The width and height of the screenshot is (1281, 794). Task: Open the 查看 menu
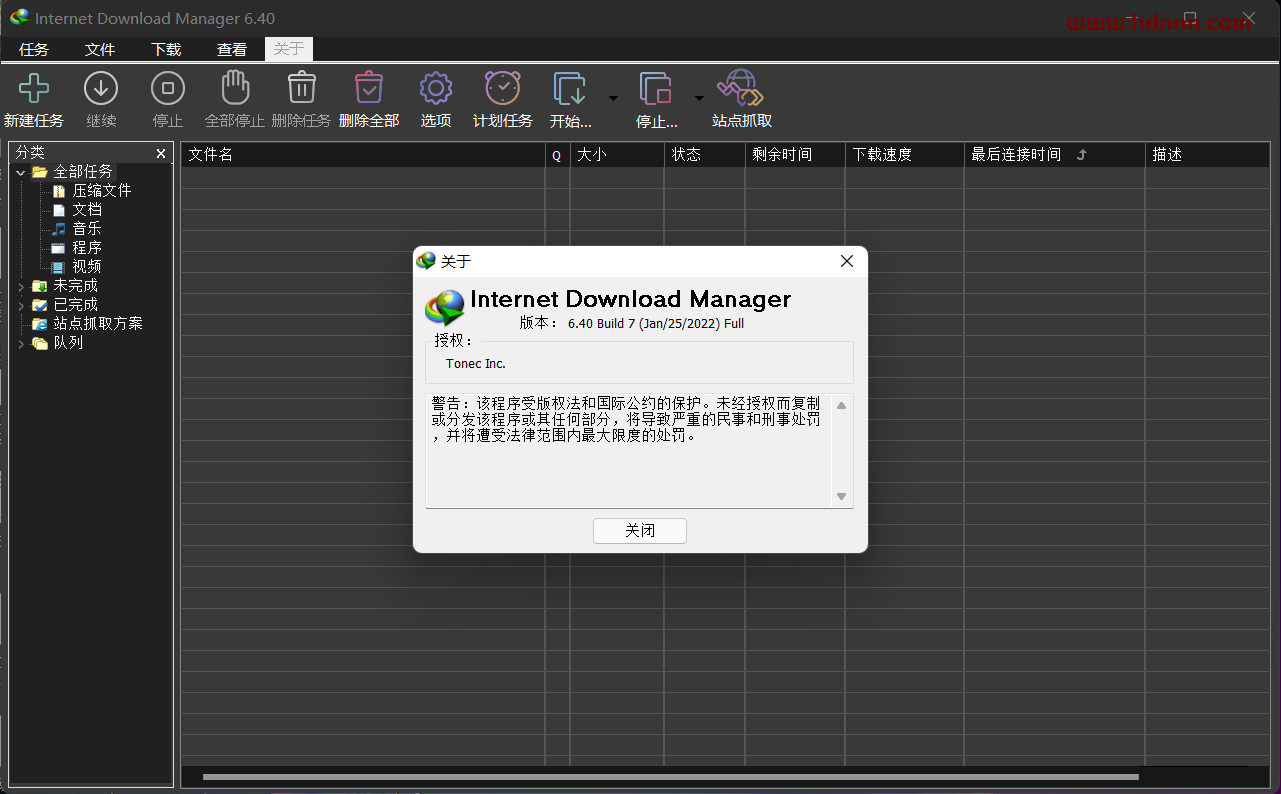tap(232, 49)
